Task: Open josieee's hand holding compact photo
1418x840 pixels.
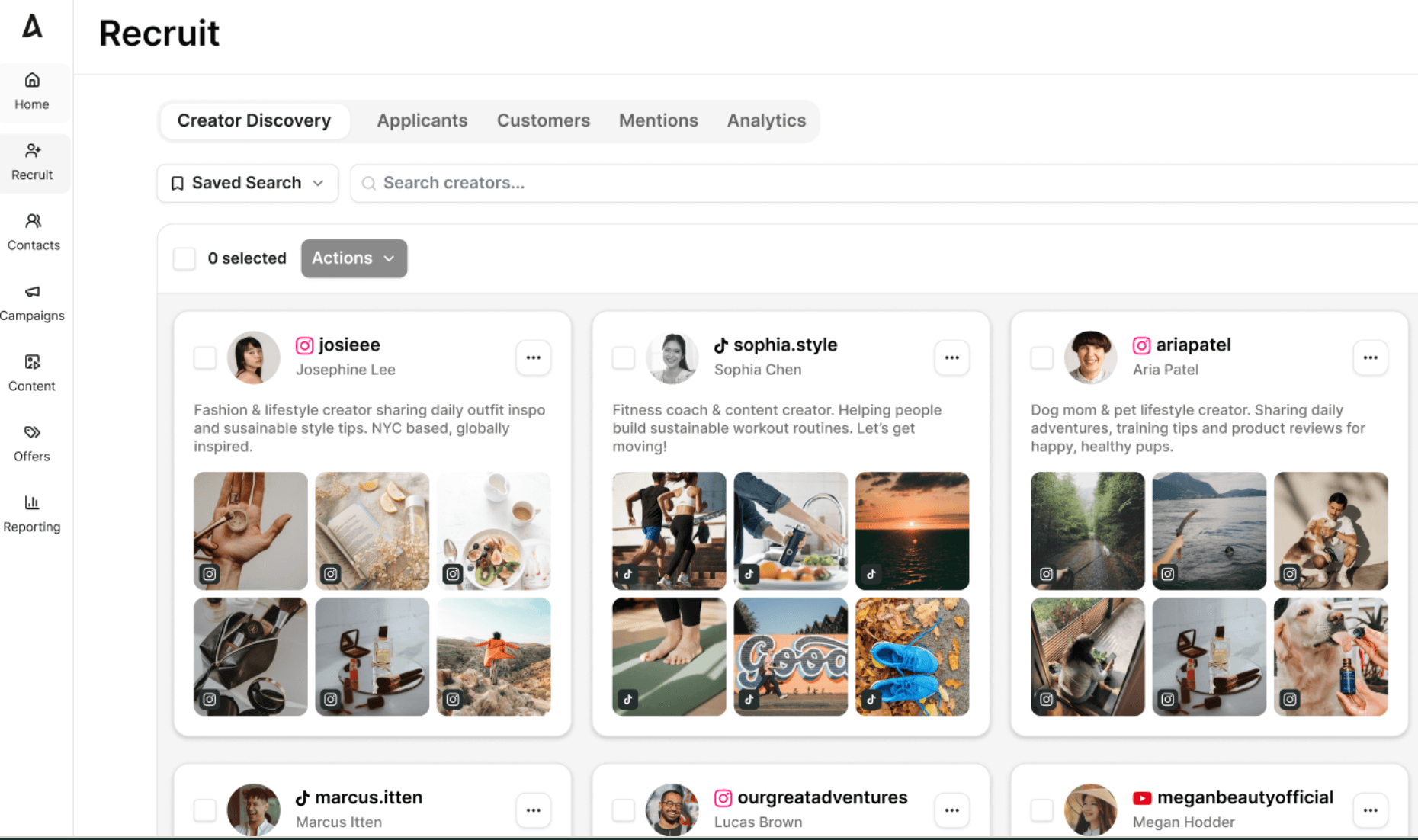Action: (251, 531)
